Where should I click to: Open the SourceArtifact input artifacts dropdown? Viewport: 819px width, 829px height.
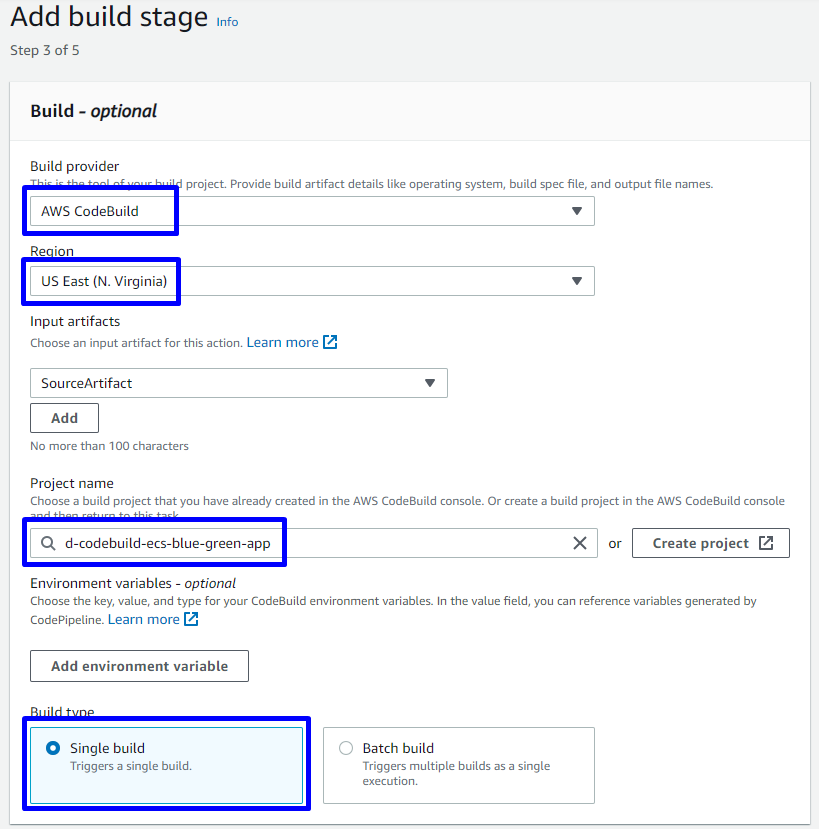[238, 383]
